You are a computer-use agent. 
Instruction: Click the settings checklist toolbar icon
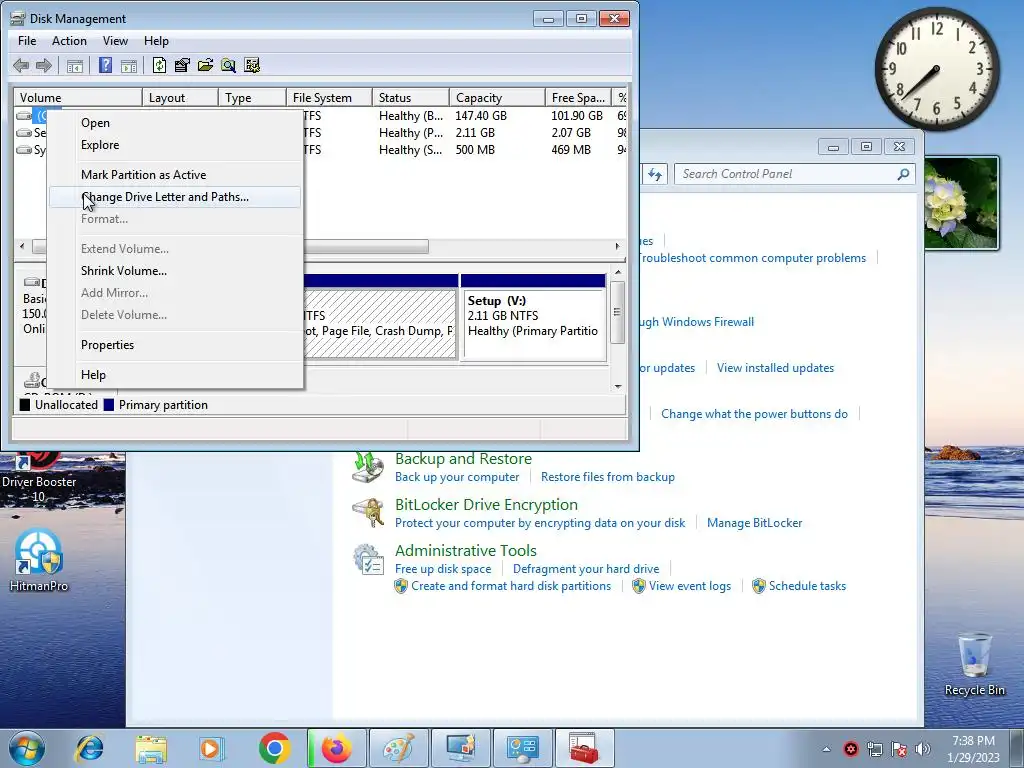point(251,65)
